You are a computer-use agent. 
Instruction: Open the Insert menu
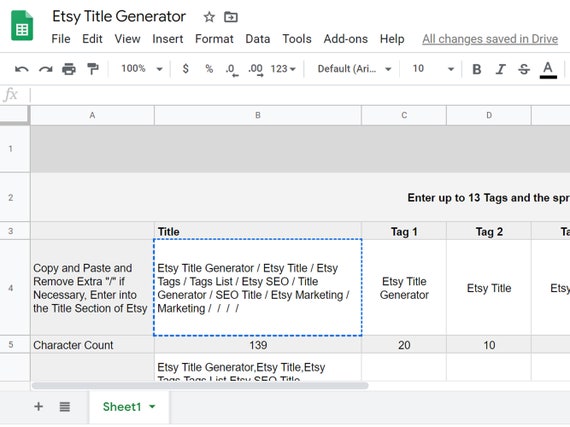click(x=168, y=39)
